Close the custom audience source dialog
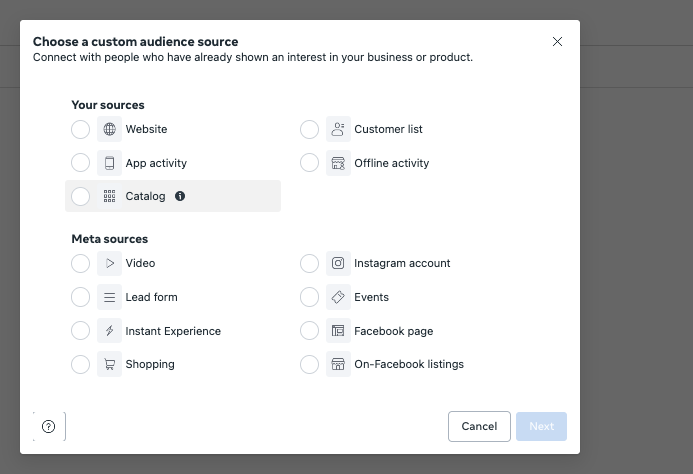The height and width of the screenshot is (474, 693). (x=557, y=42)
